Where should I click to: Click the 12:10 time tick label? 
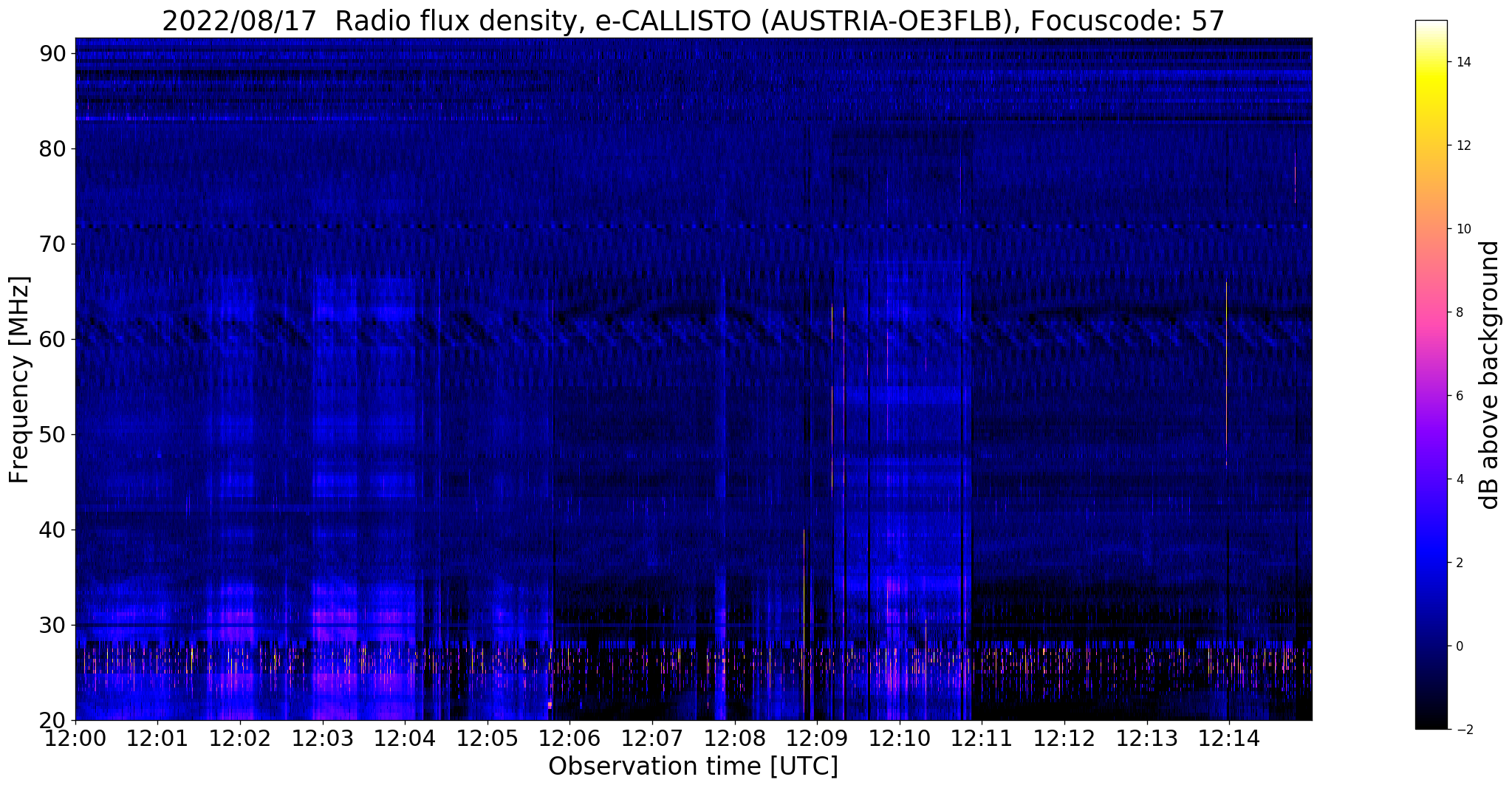pyautogui.click(x=900, y=739)
